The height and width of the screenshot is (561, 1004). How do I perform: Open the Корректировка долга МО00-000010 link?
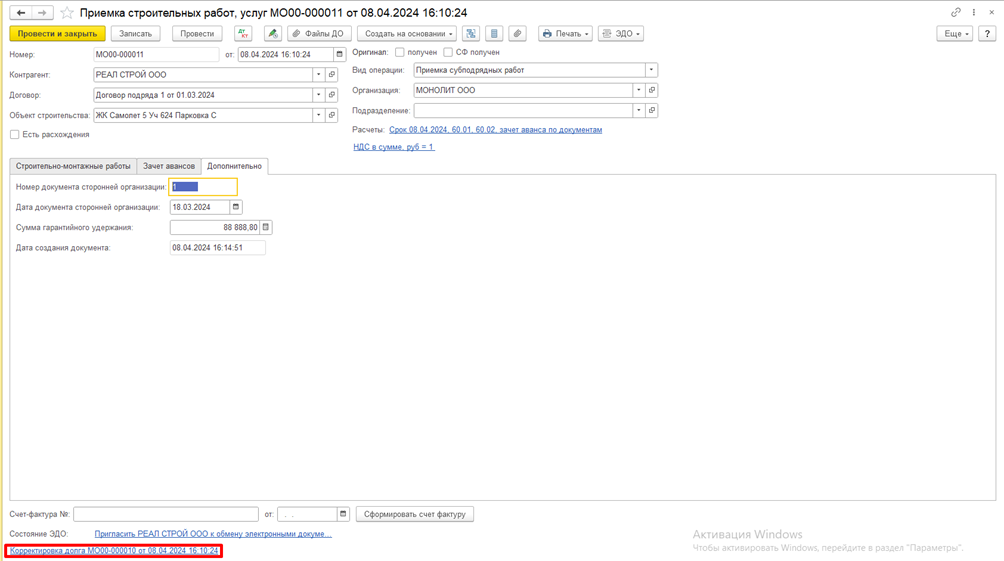114,551
